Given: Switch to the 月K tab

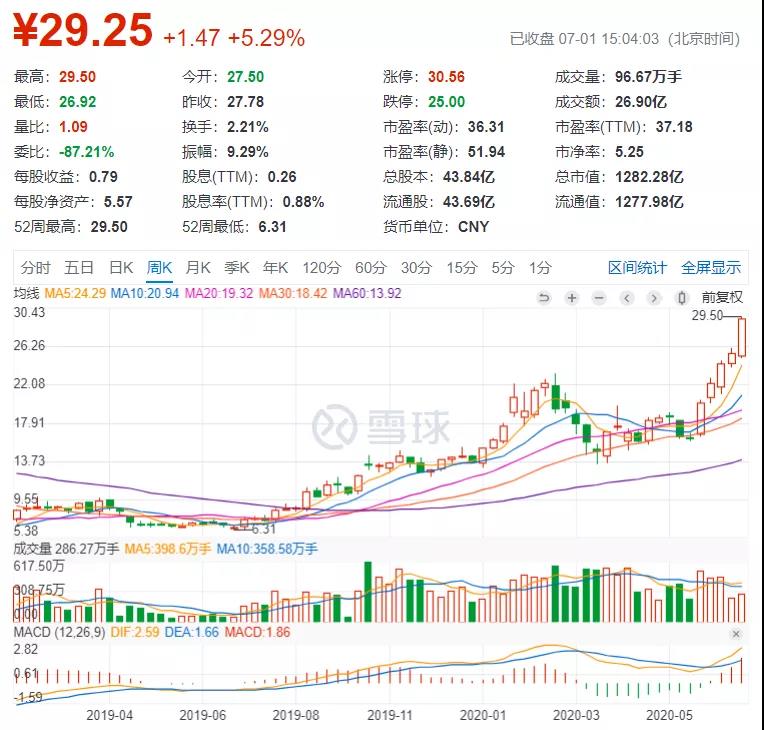Looking at the screenshot, I should click(x=198, y=267).
